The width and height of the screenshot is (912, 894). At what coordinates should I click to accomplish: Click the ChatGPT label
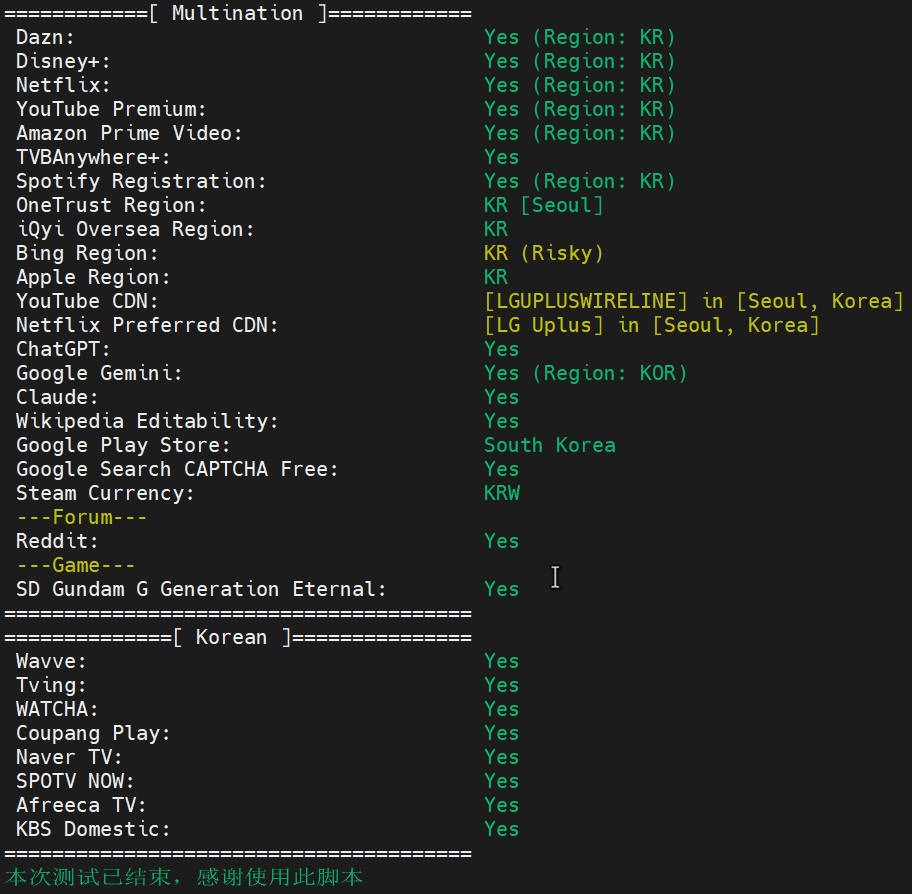pos(63,349)
